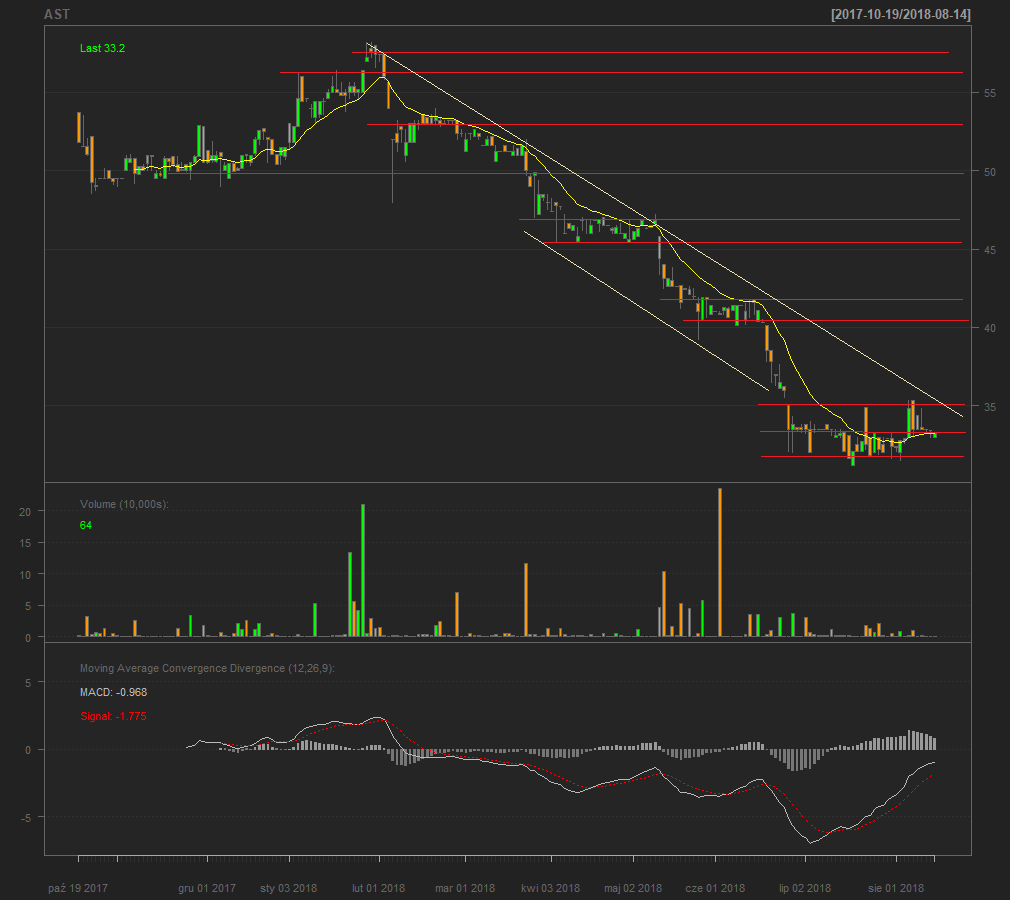Click the volume axis label 10
Screen dimensions: 1010x900
click(x=24, y=575)
